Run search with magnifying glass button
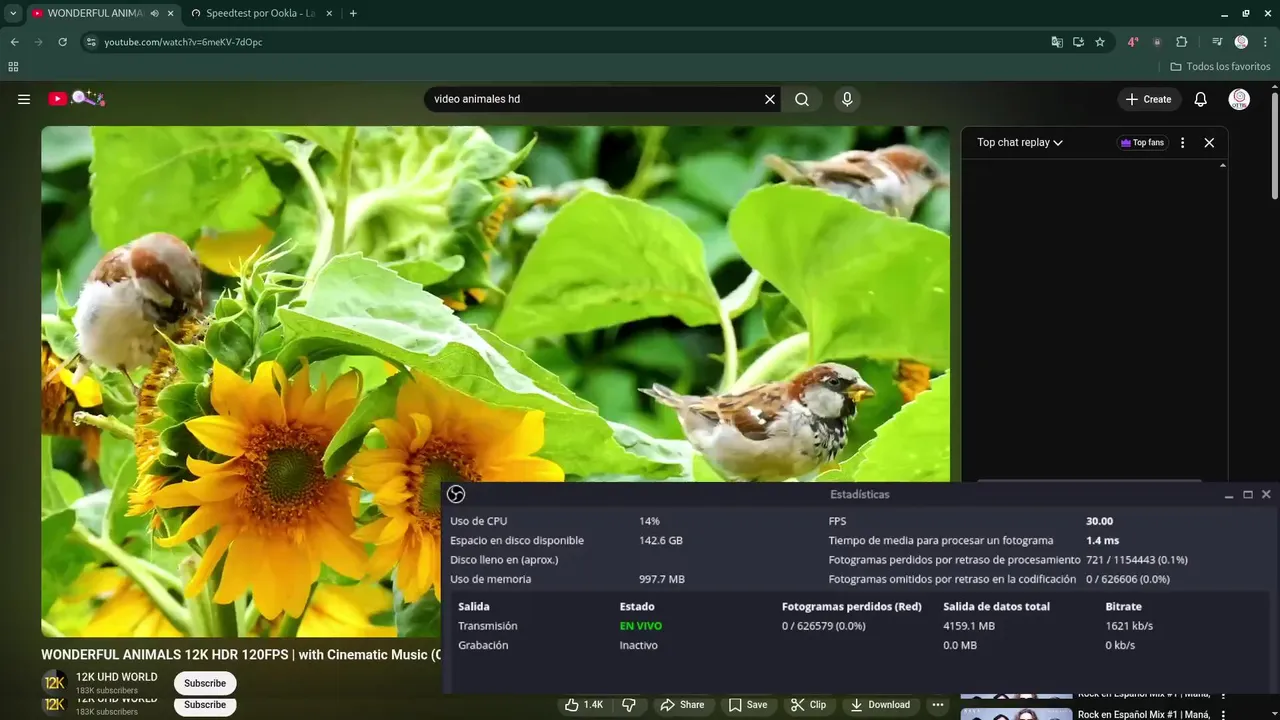 (x=802, y=99)
